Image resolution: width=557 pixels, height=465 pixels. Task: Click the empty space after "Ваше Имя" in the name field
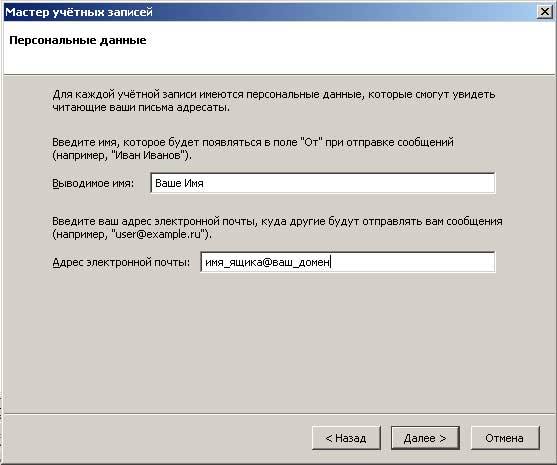pyautogui.click(x=348, y=183)
